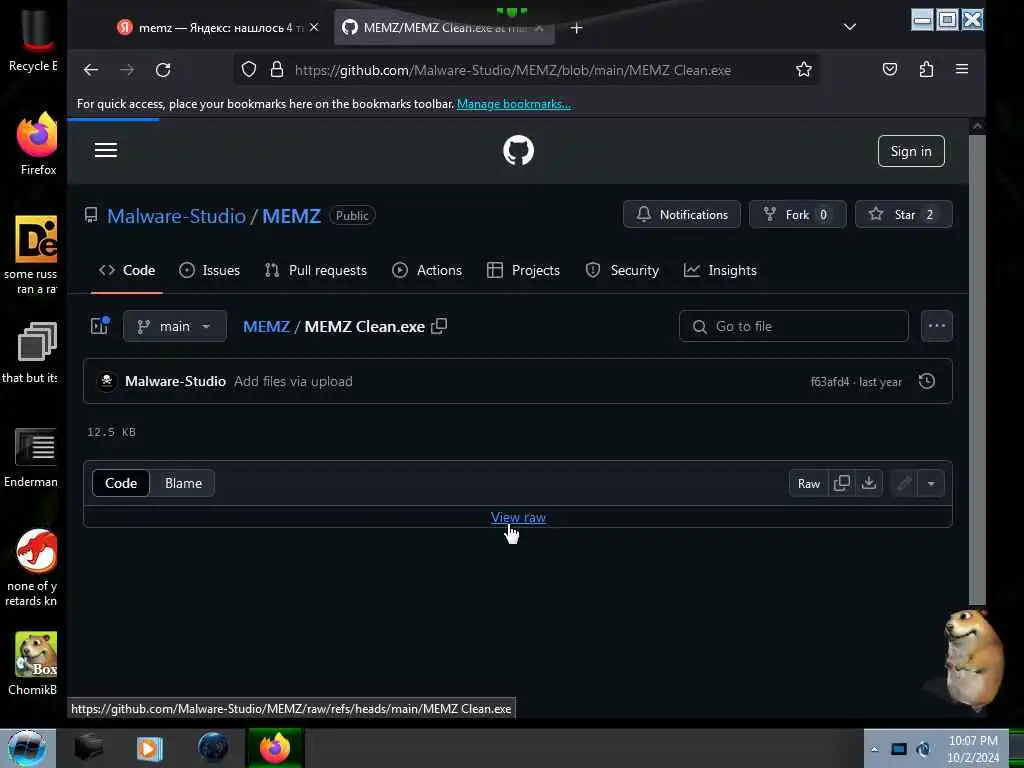
Task: Open the Malware-Studio owner link
Action: [x=176, y=216]
